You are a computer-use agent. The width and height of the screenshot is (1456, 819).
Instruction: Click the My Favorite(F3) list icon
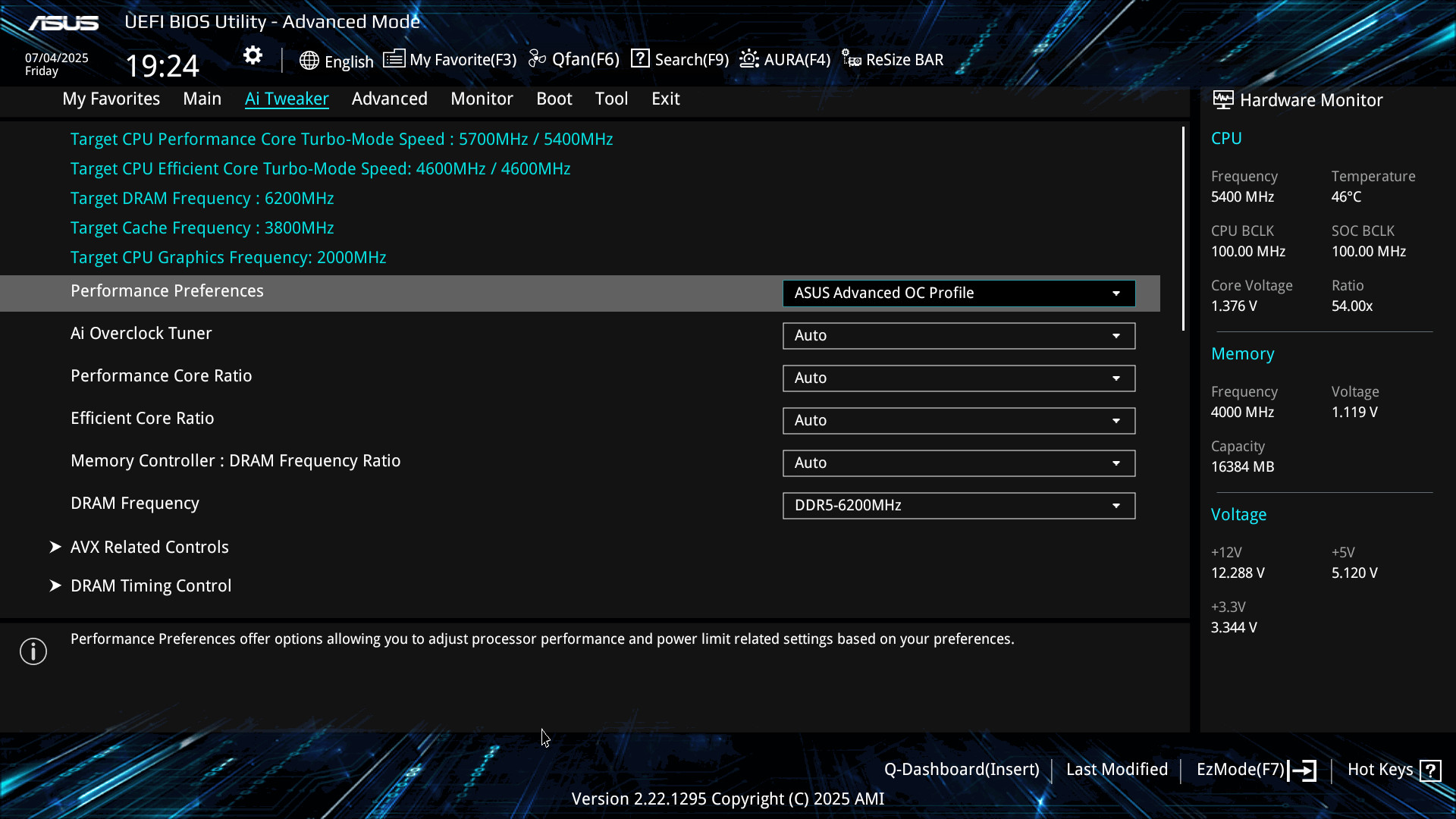click(x=394, y=58)
